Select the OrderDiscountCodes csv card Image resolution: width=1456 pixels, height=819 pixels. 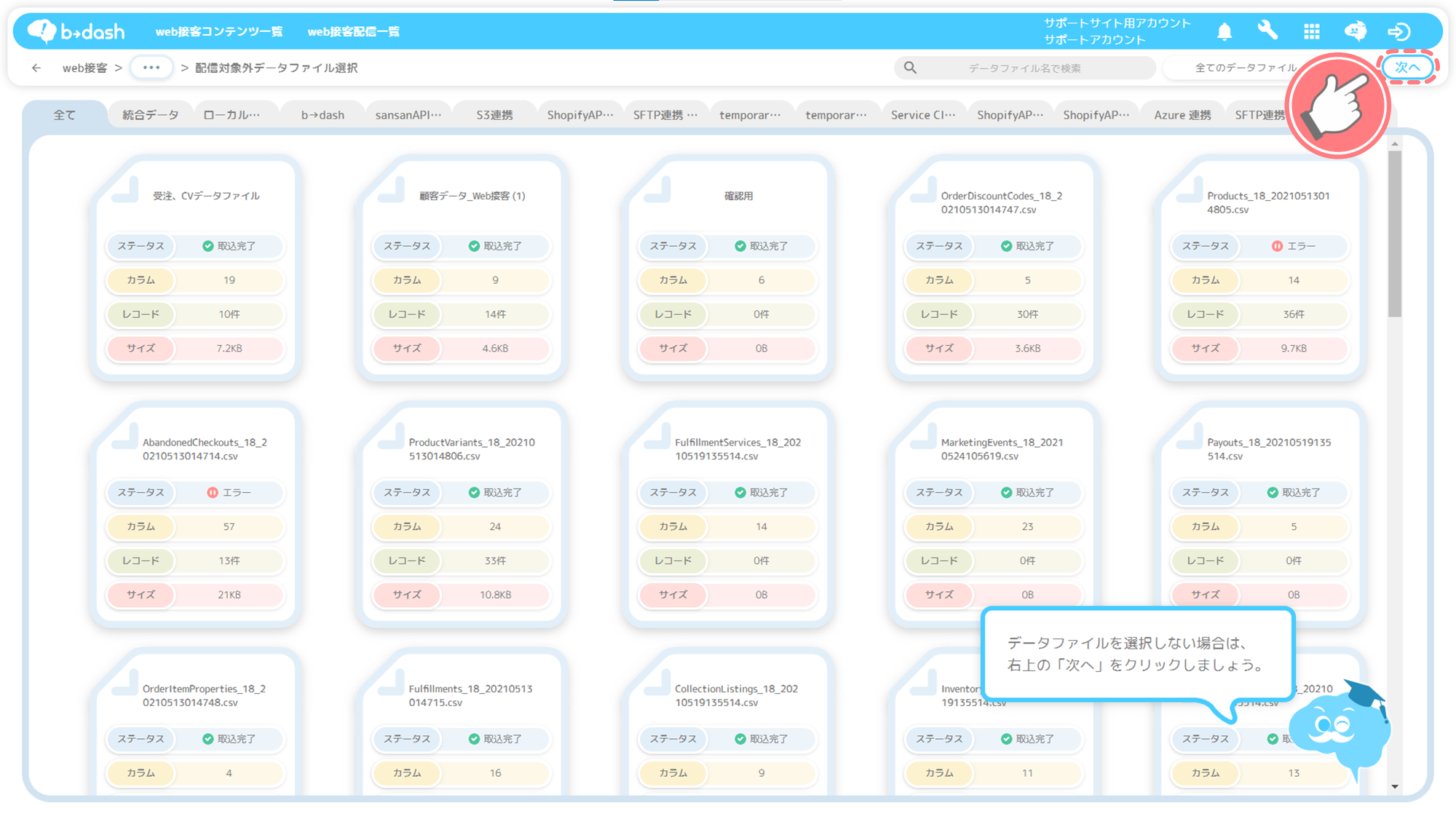(994, 268)
